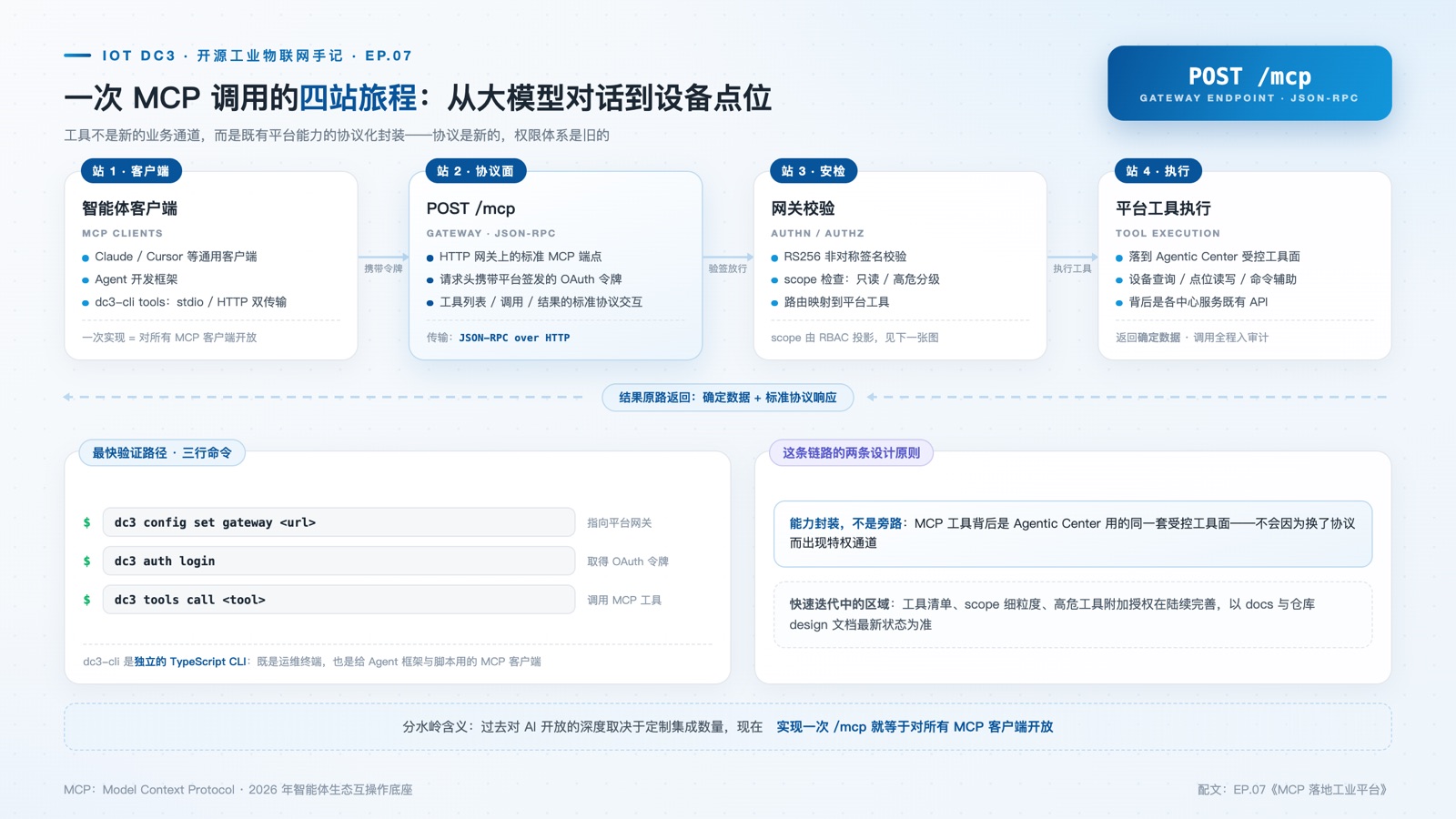Click the 网关校验 card heading
1456x819 pixels.
point(803,208)
